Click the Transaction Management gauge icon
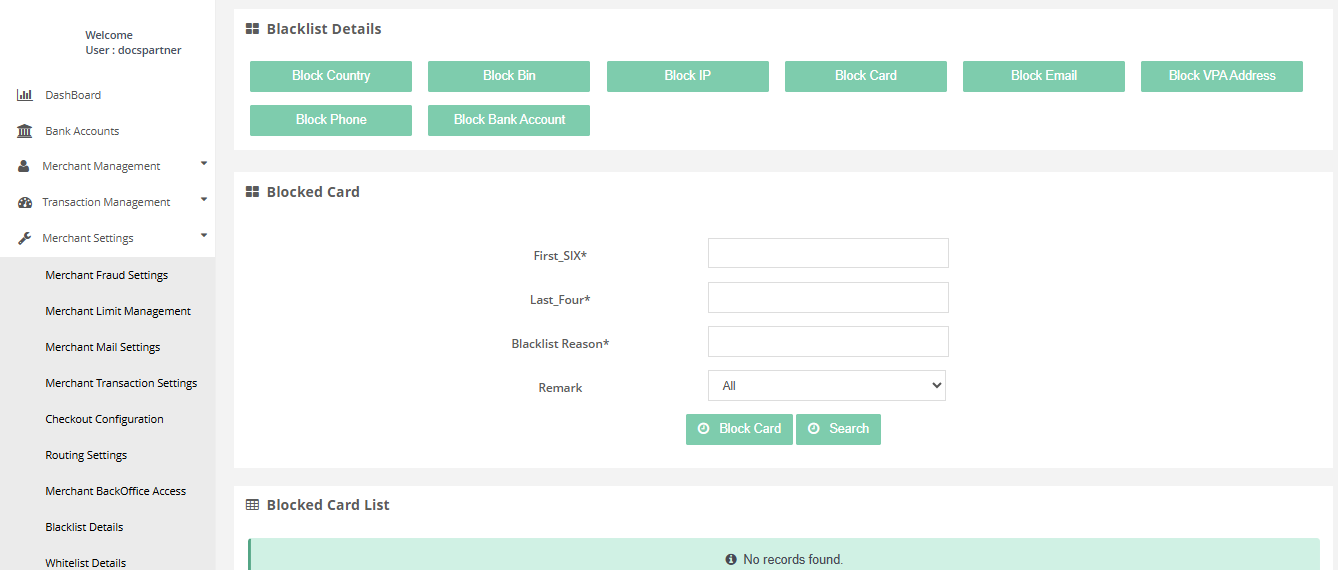 tap(25, 202)
